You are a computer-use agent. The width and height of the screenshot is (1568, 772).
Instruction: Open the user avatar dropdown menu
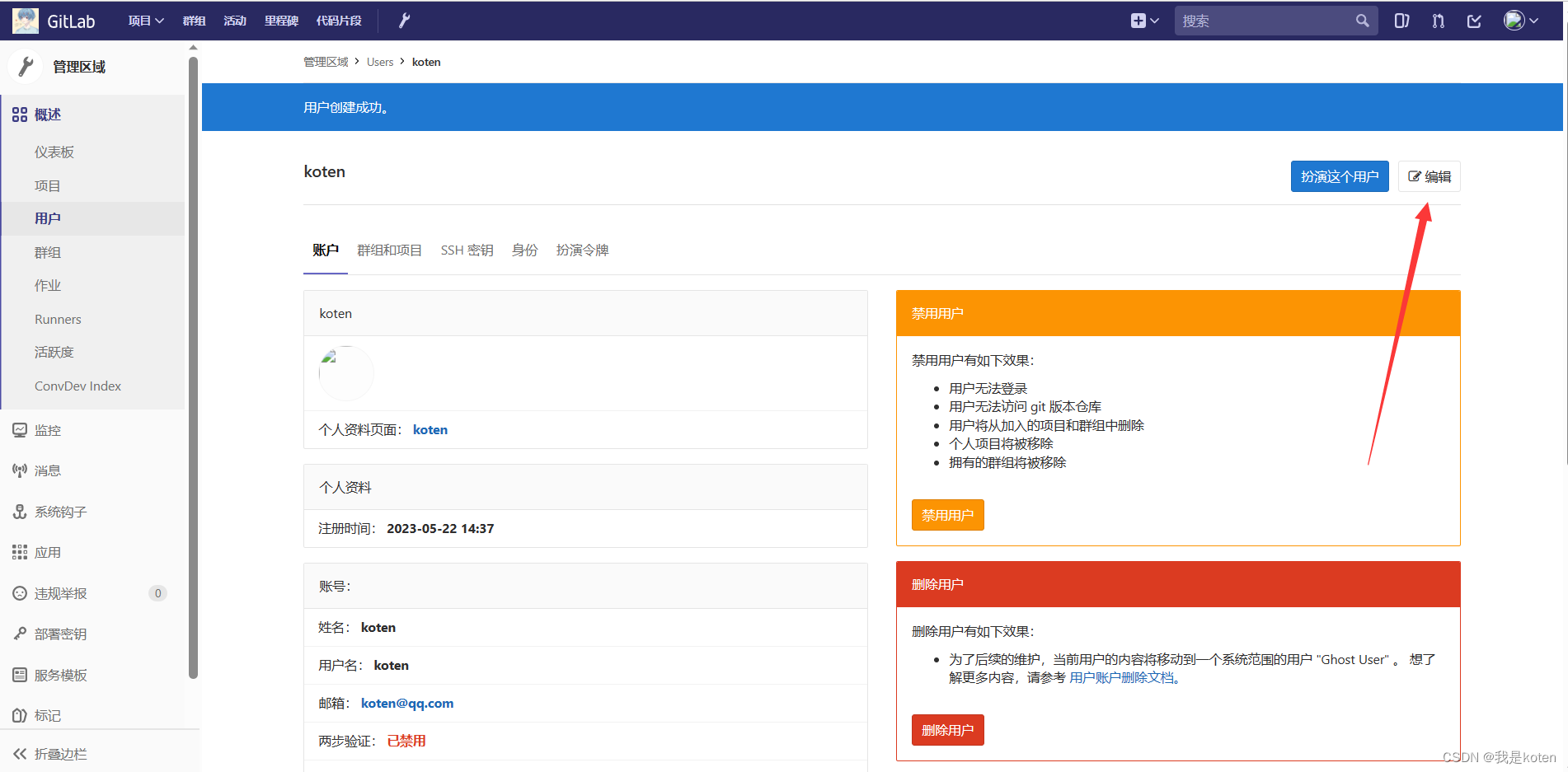pos(1521,21)
